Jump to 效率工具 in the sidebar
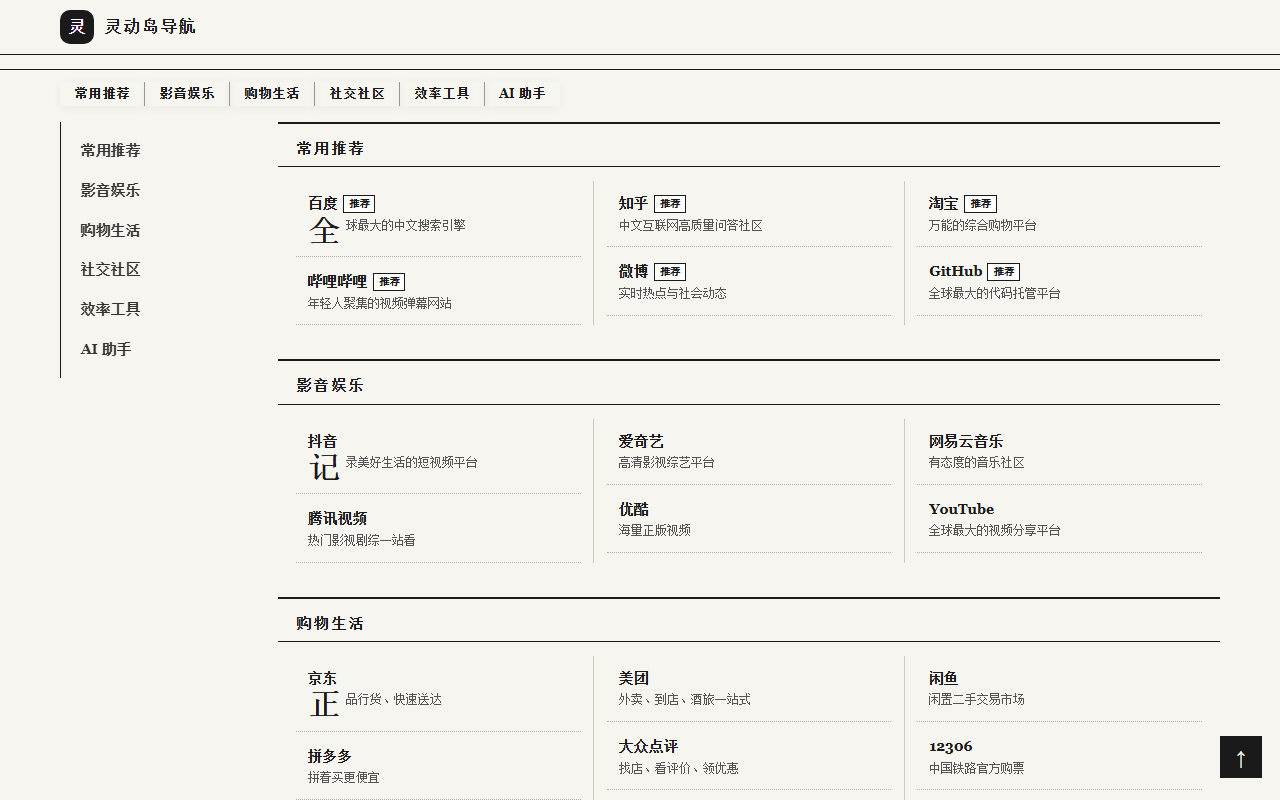 (x=111, y=309)
